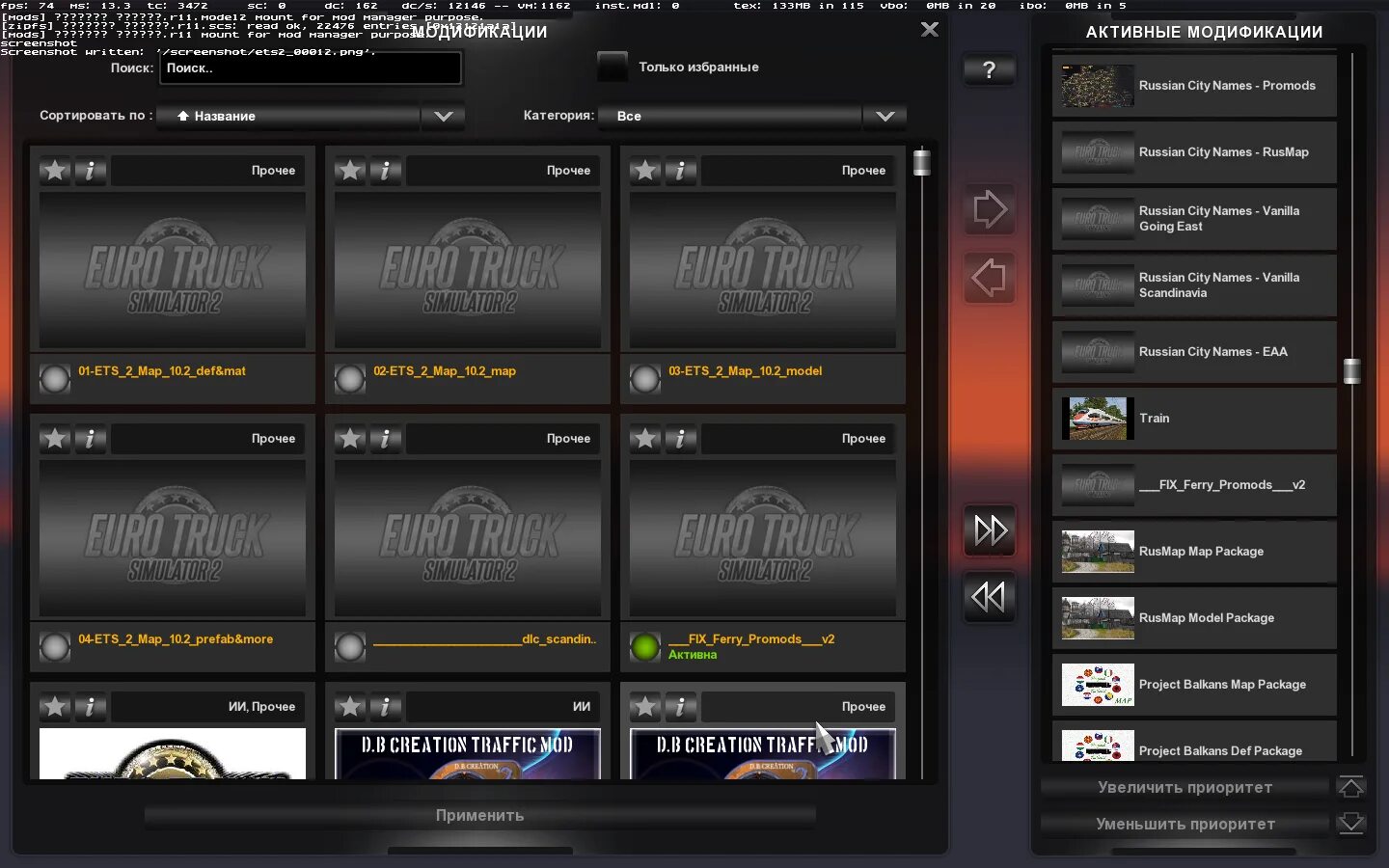This screenshot has height=868, width=1389.
Task: Click the 'Поиск..' search field
Action: pos(311,68)
